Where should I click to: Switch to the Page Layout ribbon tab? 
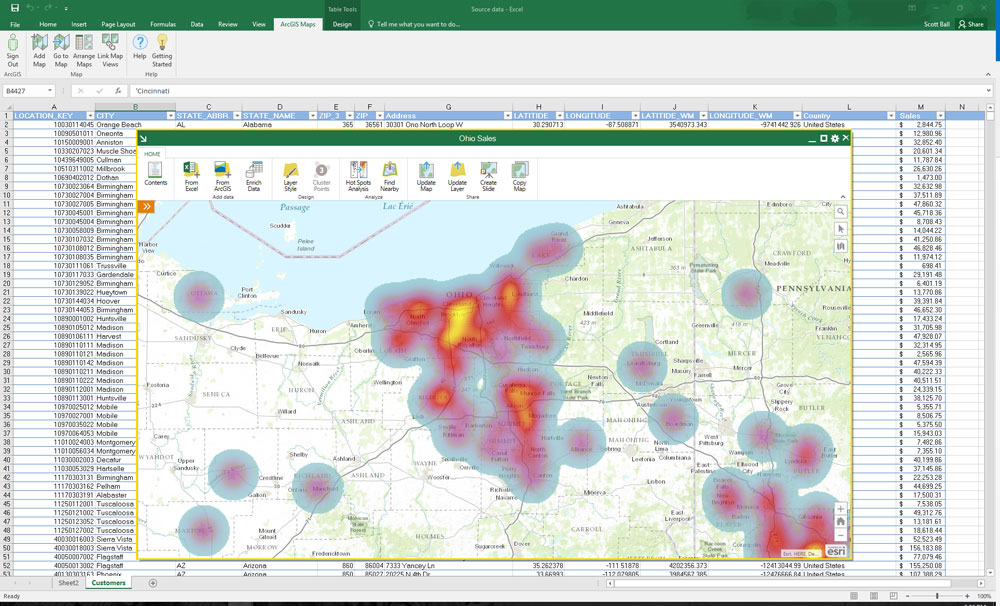118,24
